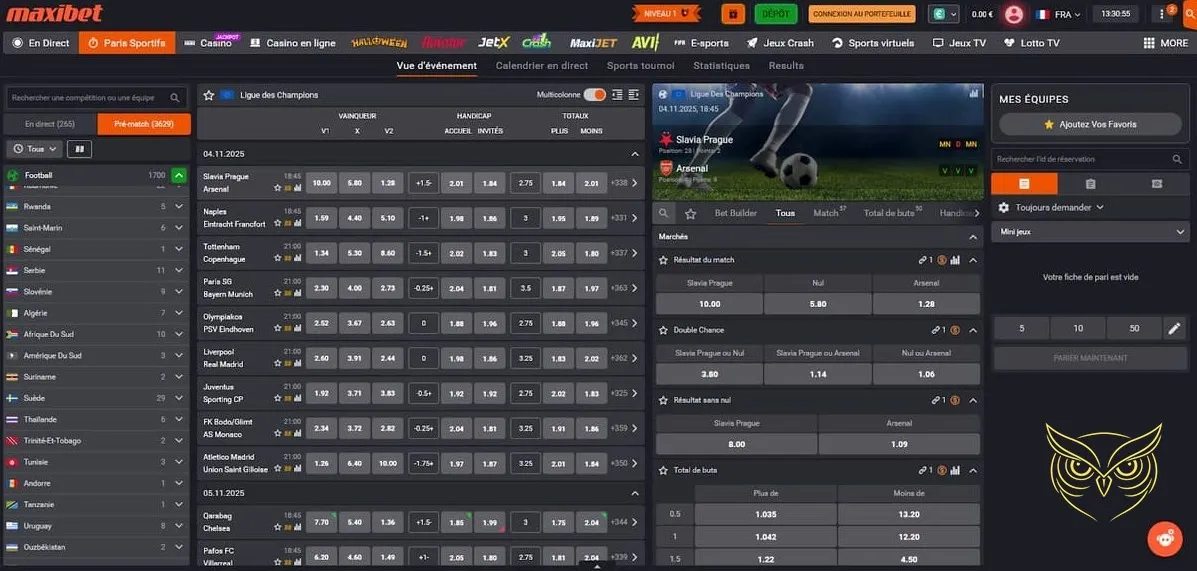The height and width of the screenshot is (571, 1197).
Task: Open the user profile avatar icon
Action: (x=1014, y=14)
